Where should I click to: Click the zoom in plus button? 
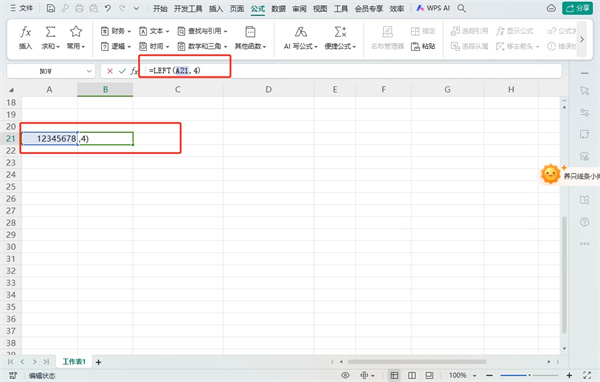[569, 375]
